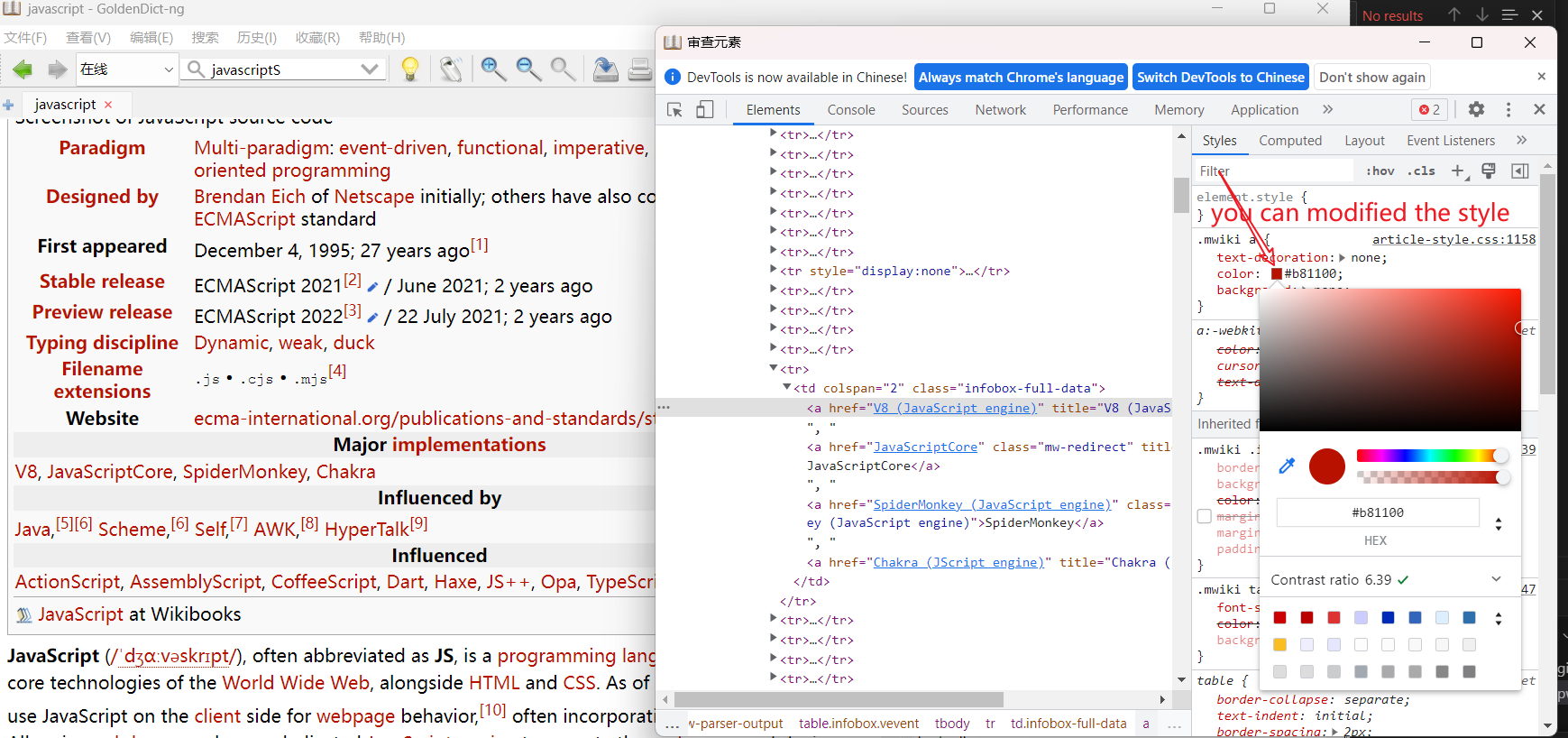
Task: Click the save article icon
Action: (x=606, y=69)
